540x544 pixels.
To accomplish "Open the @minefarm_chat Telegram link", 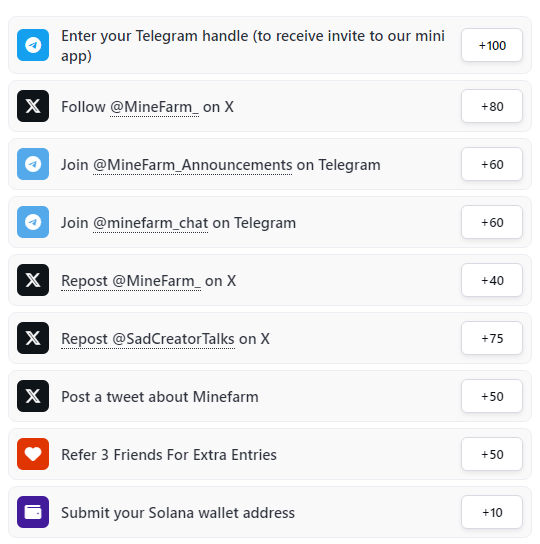I will (x=151, y=223).
